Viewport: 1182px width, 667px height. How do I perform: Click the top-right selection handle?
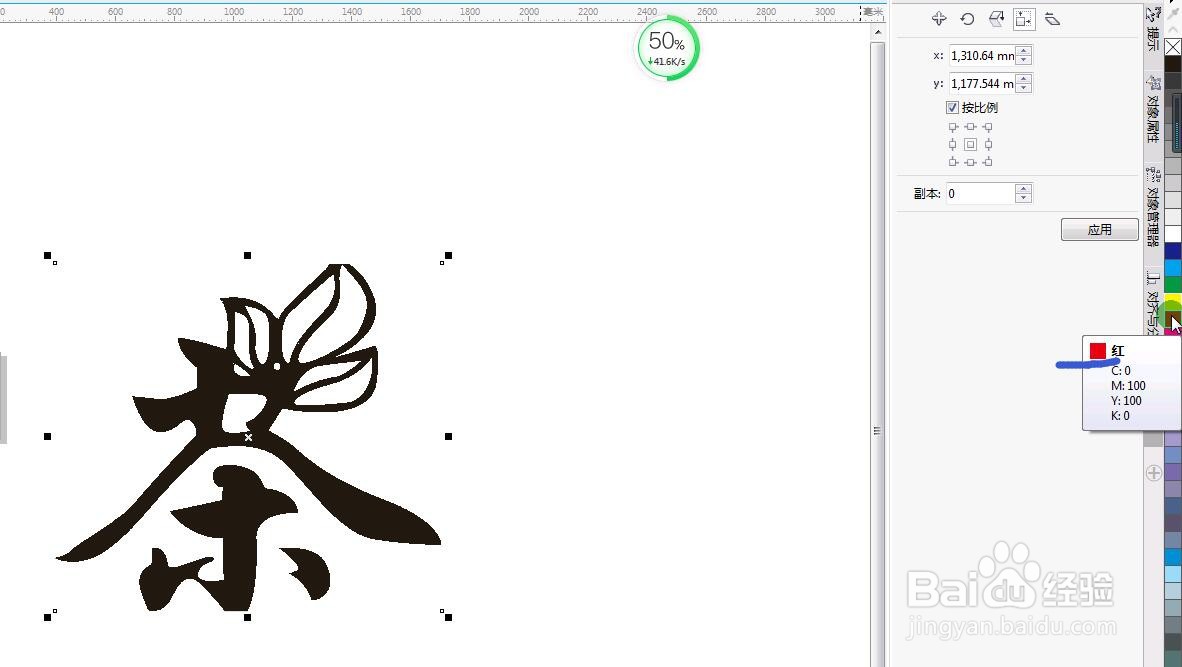[x=449, y=256]
